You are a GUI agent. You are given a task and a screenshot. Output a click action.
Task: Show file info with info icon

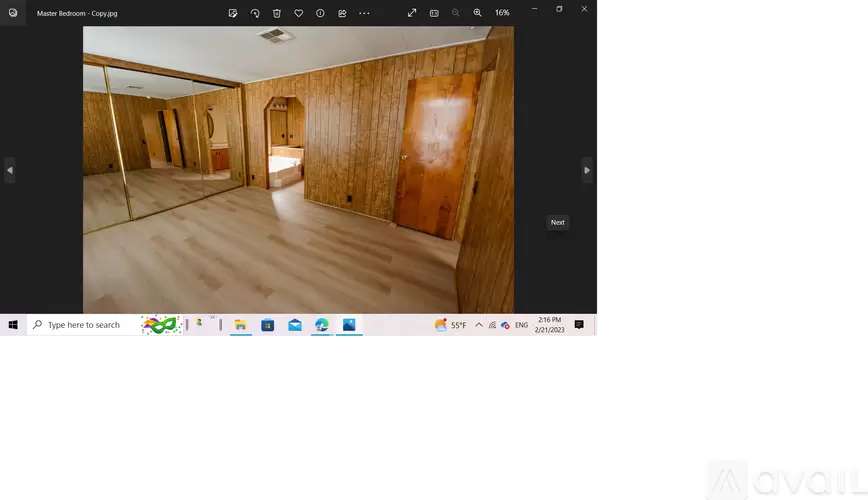(x=320, y=13)
